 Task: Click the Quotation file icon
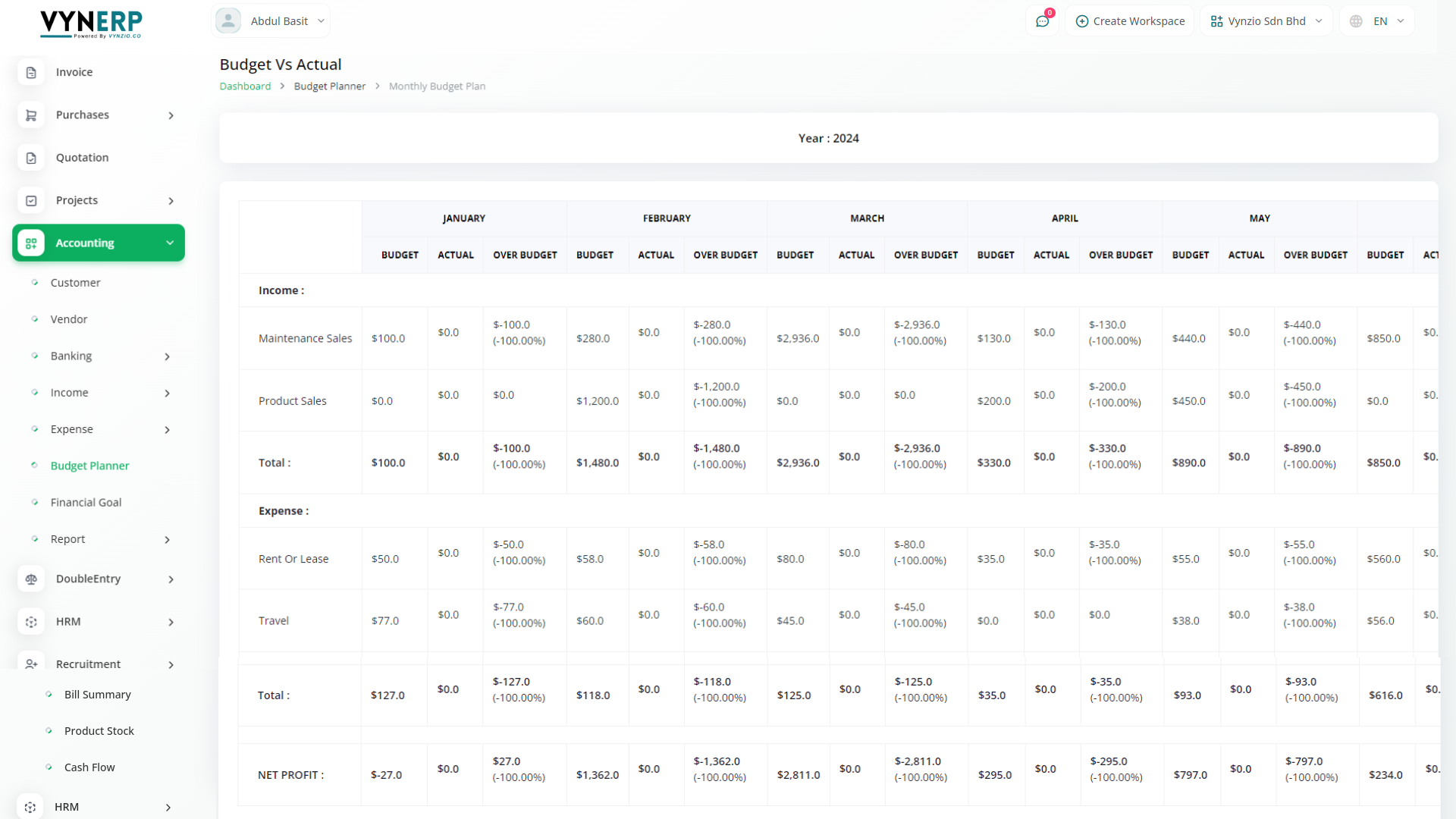(x=31, y=158)
